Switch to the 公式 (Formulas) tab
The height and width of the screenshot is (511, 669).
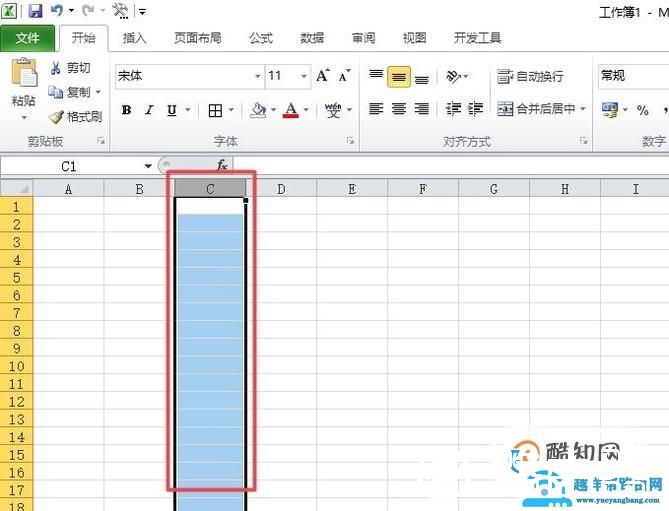(261, 38)
